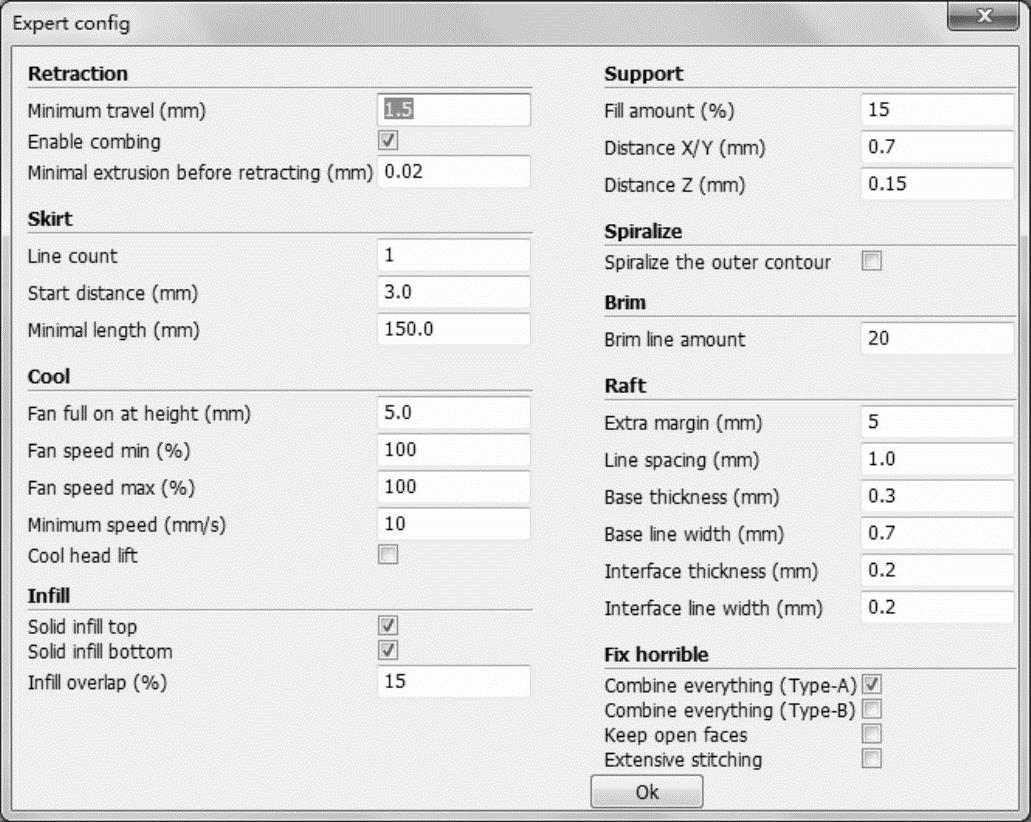Toggle the Enable combing checkbox
Screen dimensions: 1031x822
point(388,141)
